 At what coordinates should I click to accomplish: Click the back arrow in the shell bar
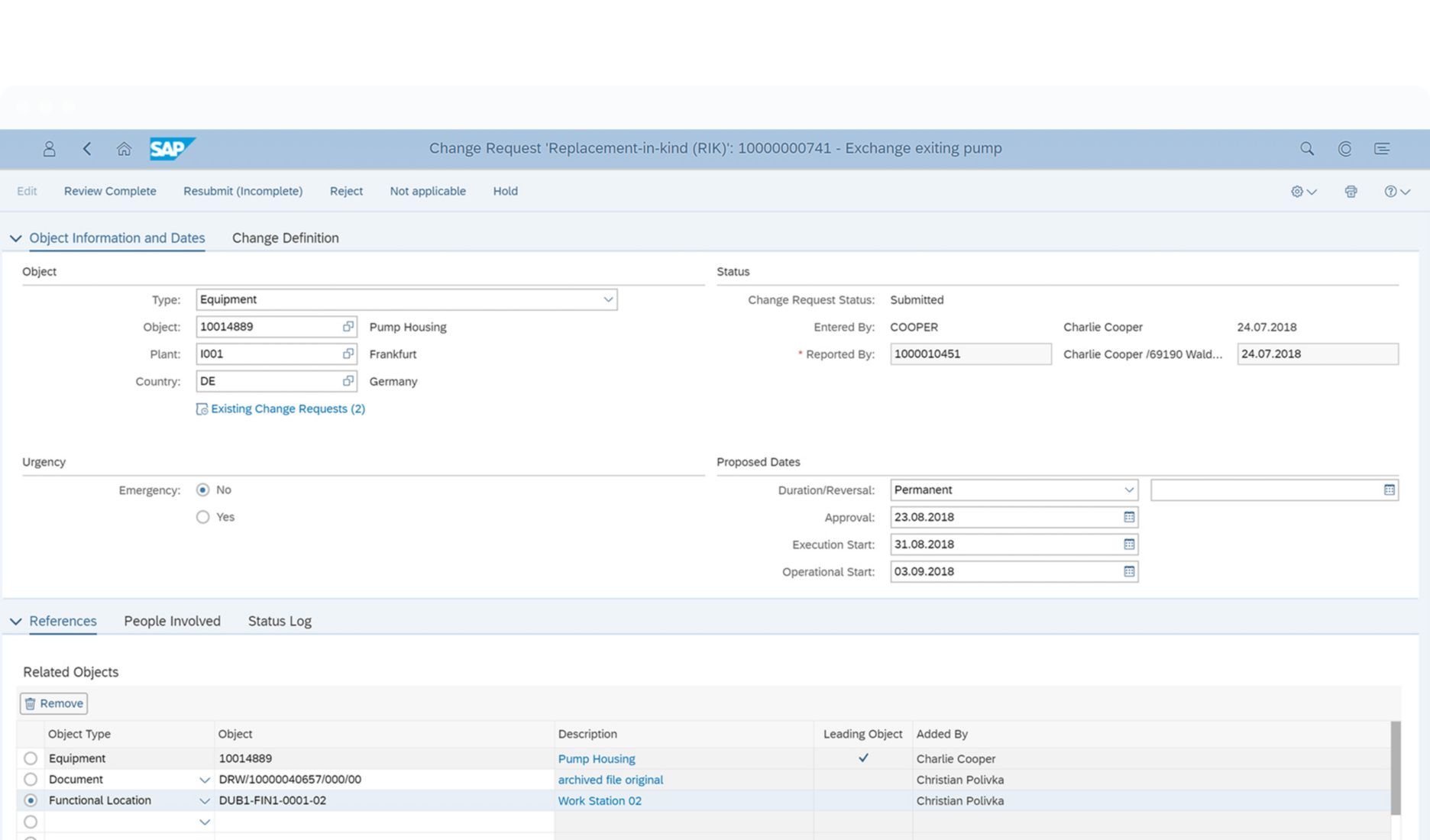(x=87, y=148)
